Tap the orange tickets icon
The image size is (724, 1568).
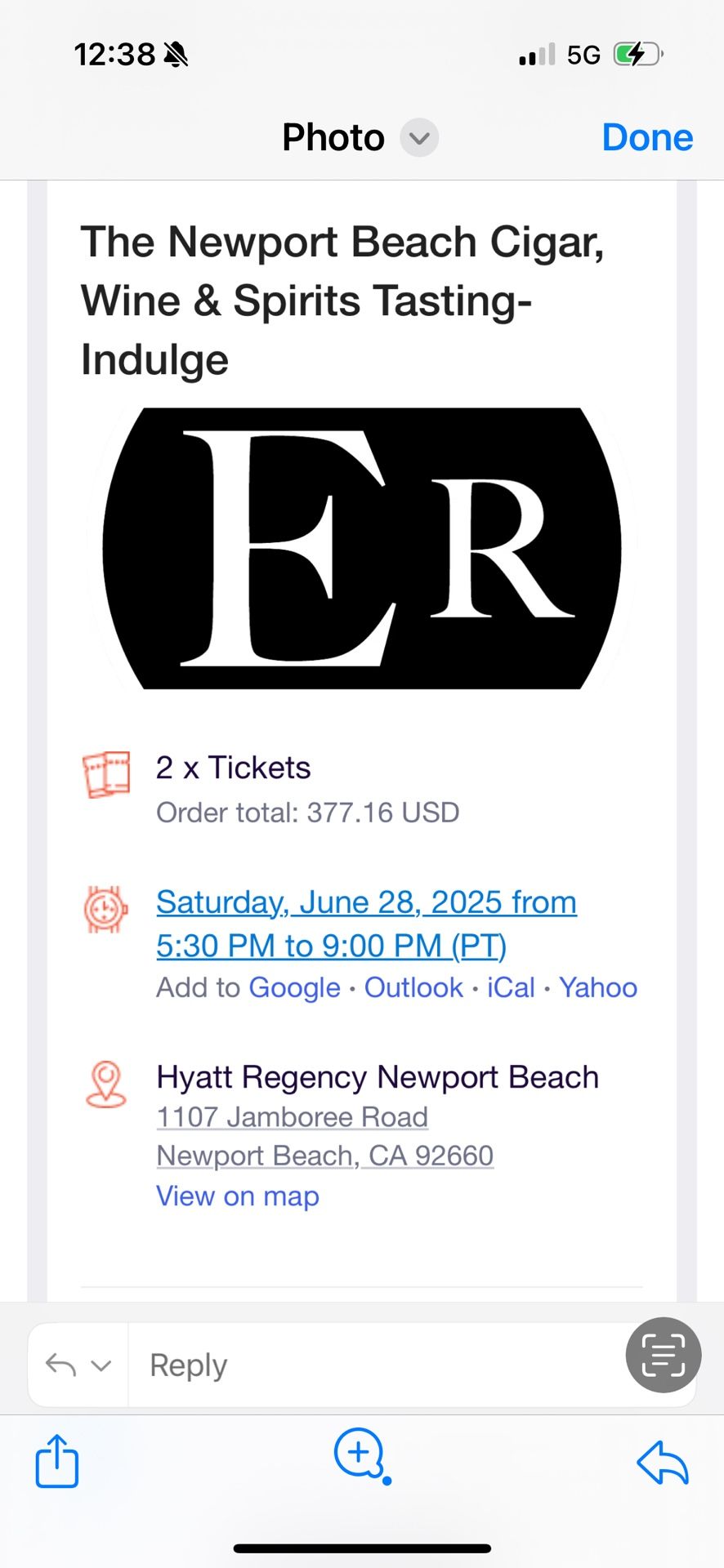coord(106,774)
